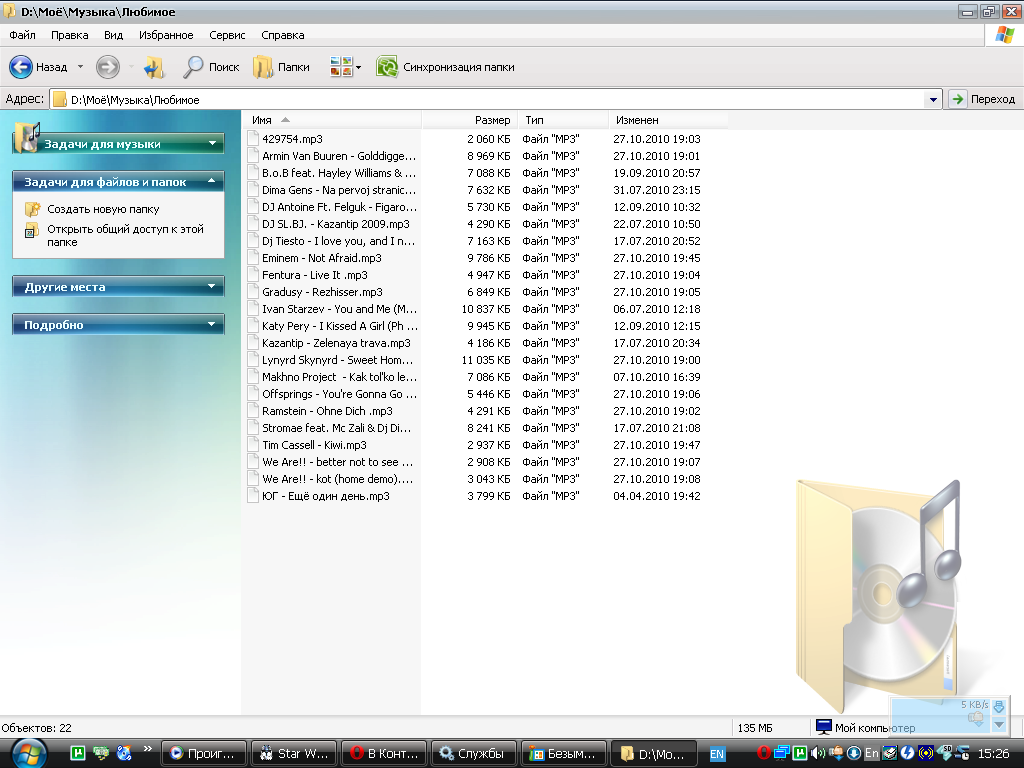The width and height of the screenshot is (1024, 768).
Task: Click the Windows Start orb
Action: (x=29, y=753)
